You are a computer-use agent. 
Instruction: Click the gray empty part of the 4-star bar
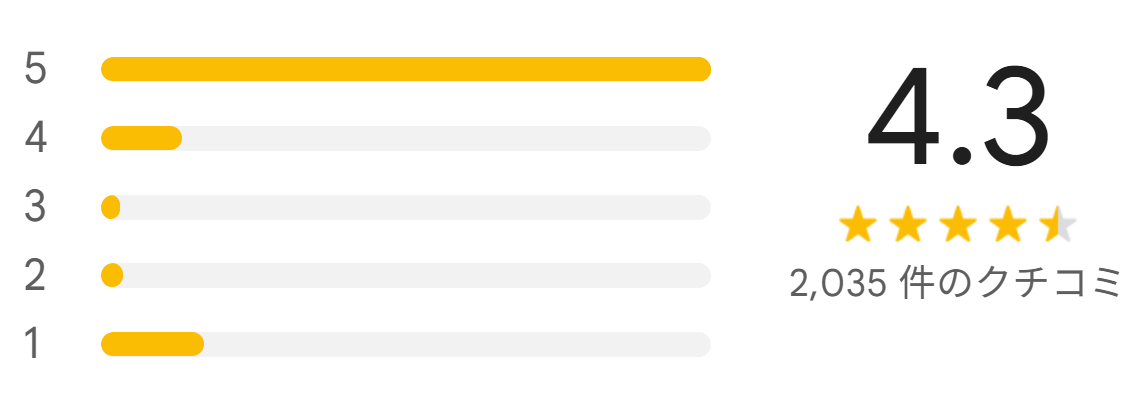pos(445,138)
